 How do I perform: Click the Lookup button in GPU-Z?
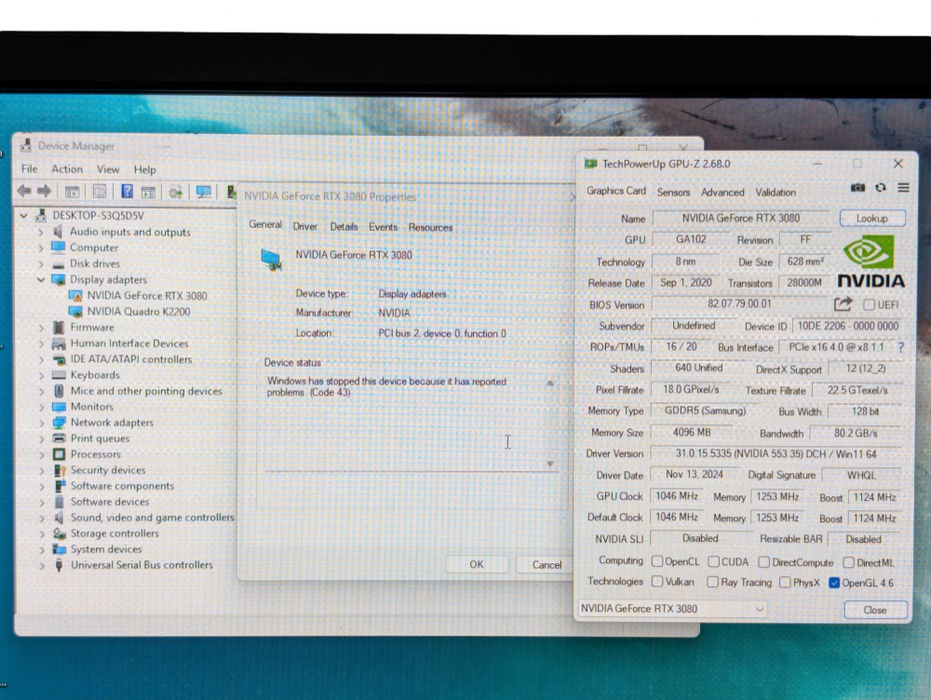click(x=872, y=218)
